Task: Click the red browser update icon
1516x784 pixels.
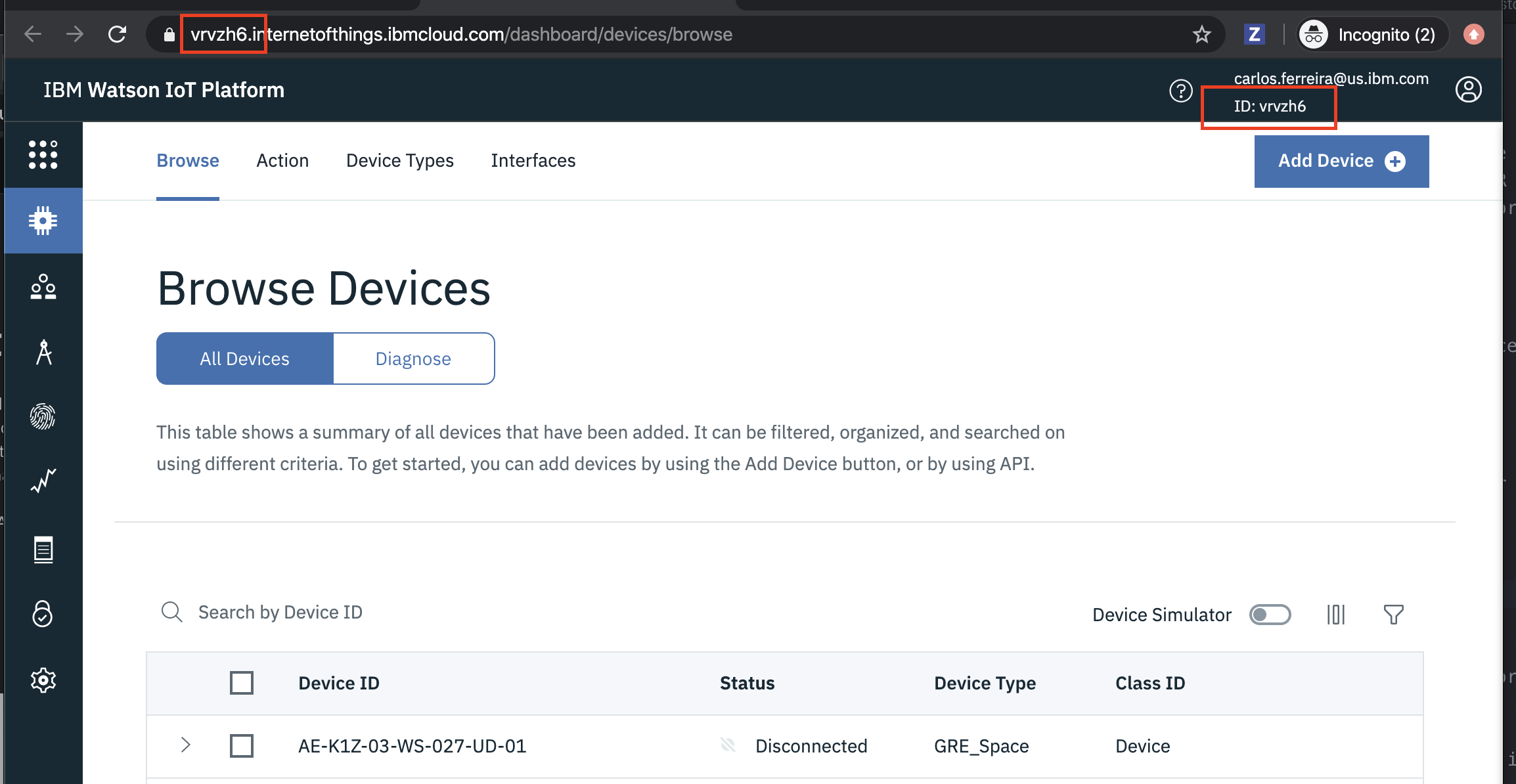Action: click(1474, 34)
